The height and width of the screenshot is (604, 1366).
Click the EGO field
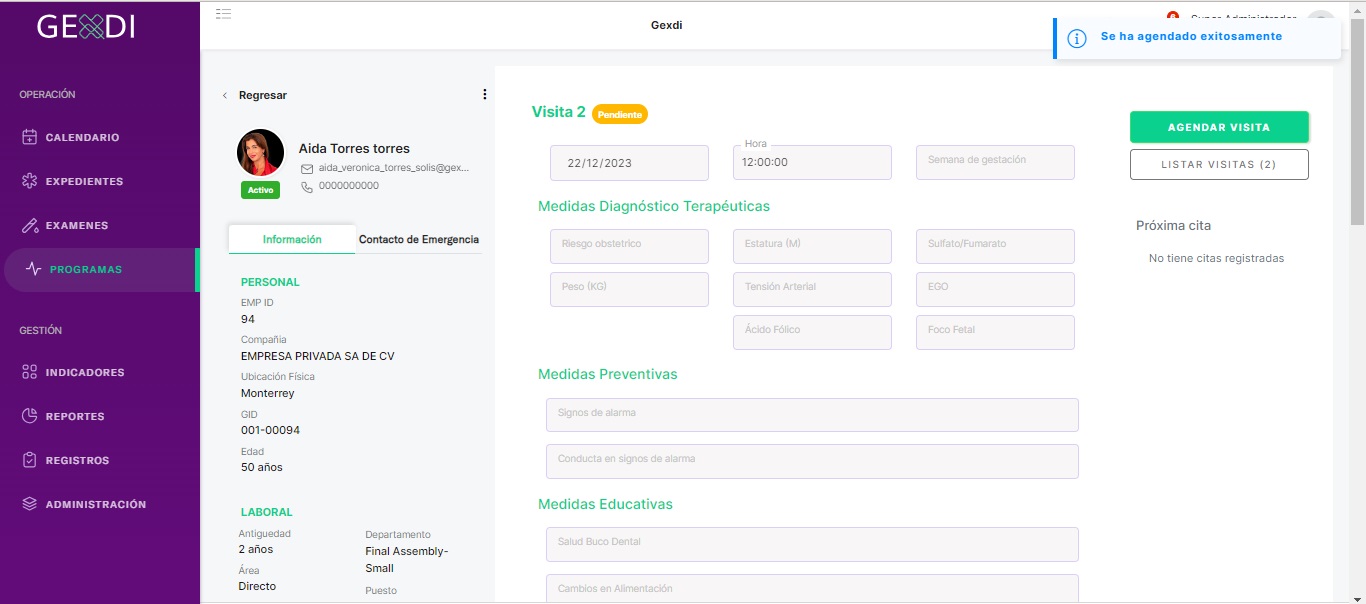point(995,289)
